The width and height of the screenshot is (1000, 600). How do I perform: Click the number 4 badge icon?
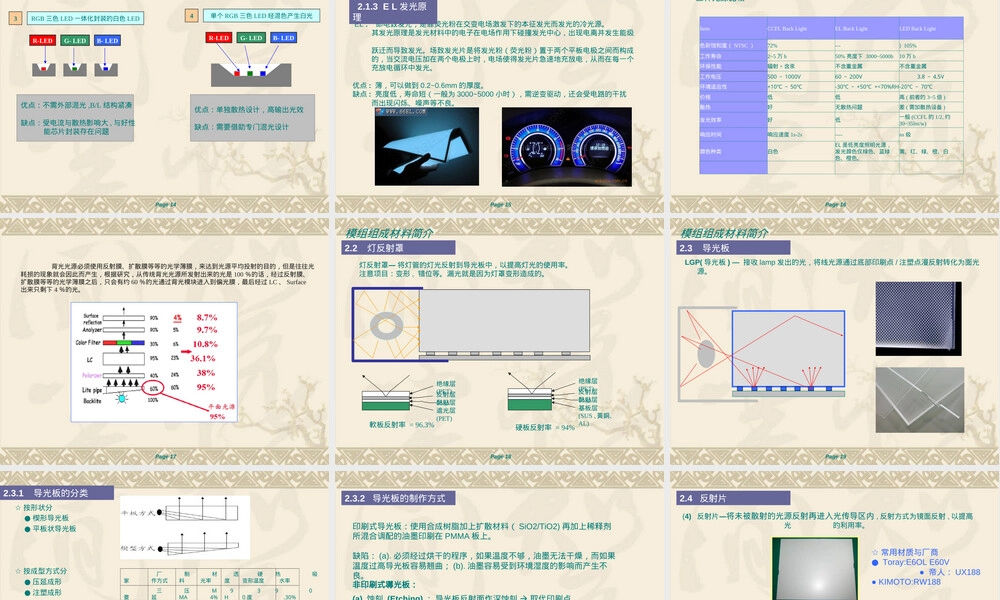[x=191, y=15]
